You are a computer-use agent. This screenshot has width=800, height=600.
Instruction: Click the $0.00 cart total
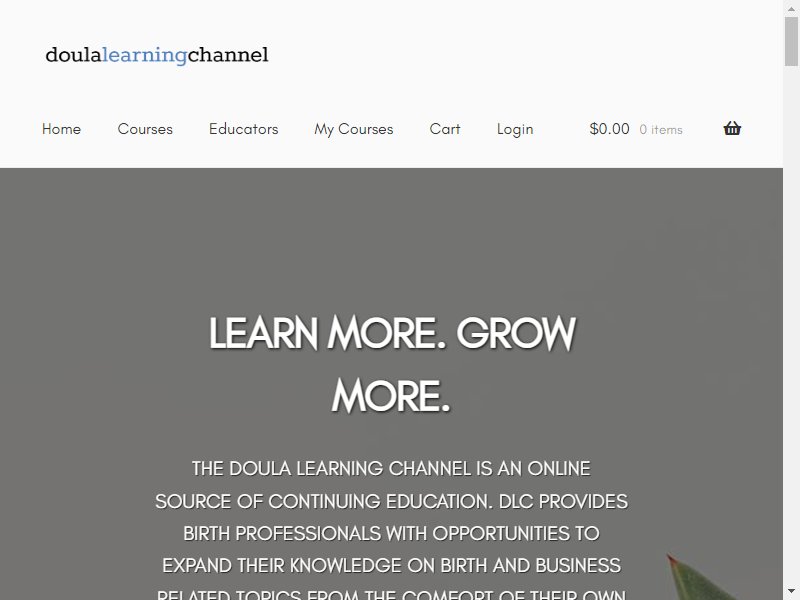[609, 129]
